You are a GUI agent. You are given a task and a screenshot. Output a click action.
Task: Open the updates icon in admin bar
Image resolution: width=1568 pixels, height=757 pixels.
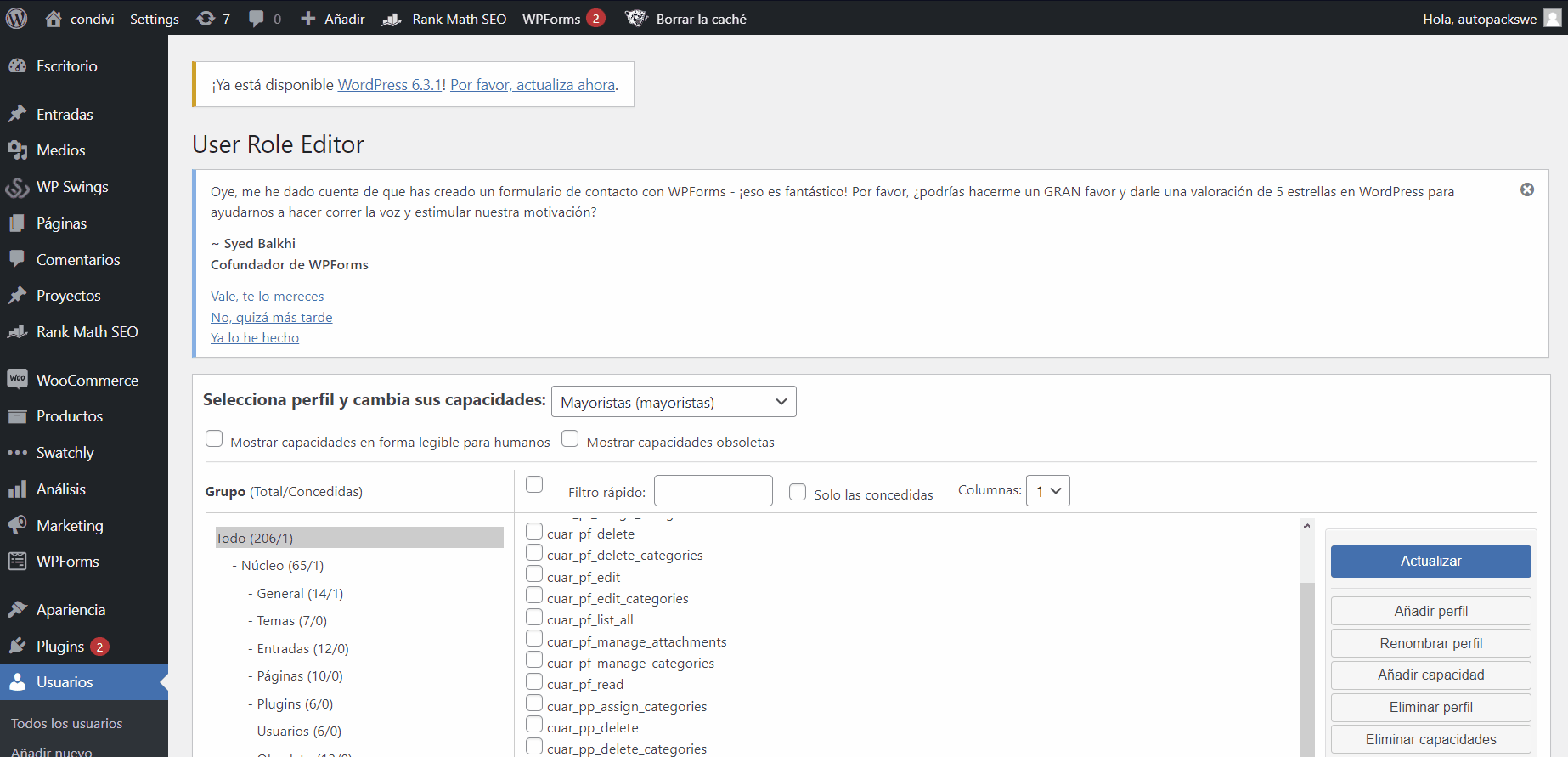coord(206,19)
